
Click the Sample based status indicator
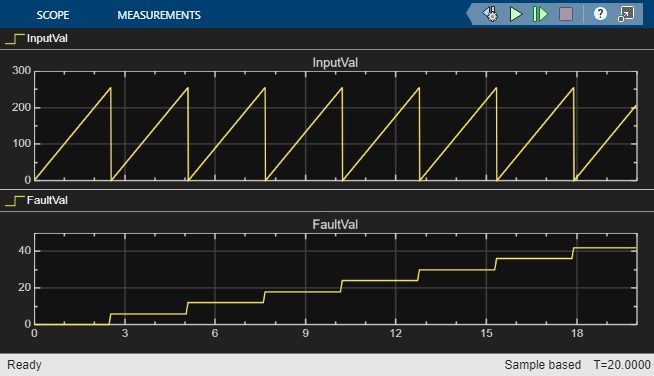pyautogui.click(x=543, y=365)
